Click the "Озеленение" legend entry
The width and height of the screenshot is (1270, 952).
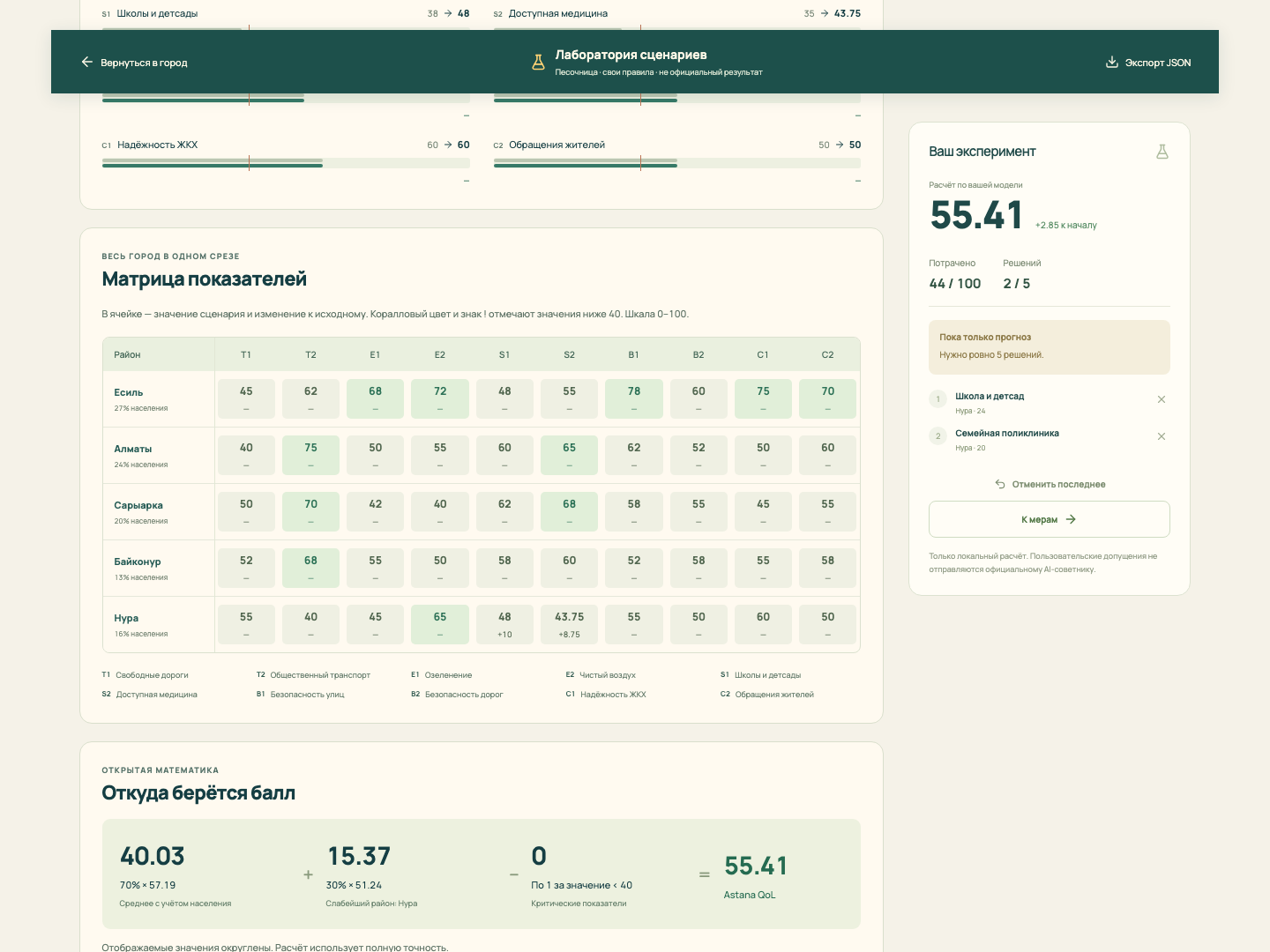tap(441, 675)
